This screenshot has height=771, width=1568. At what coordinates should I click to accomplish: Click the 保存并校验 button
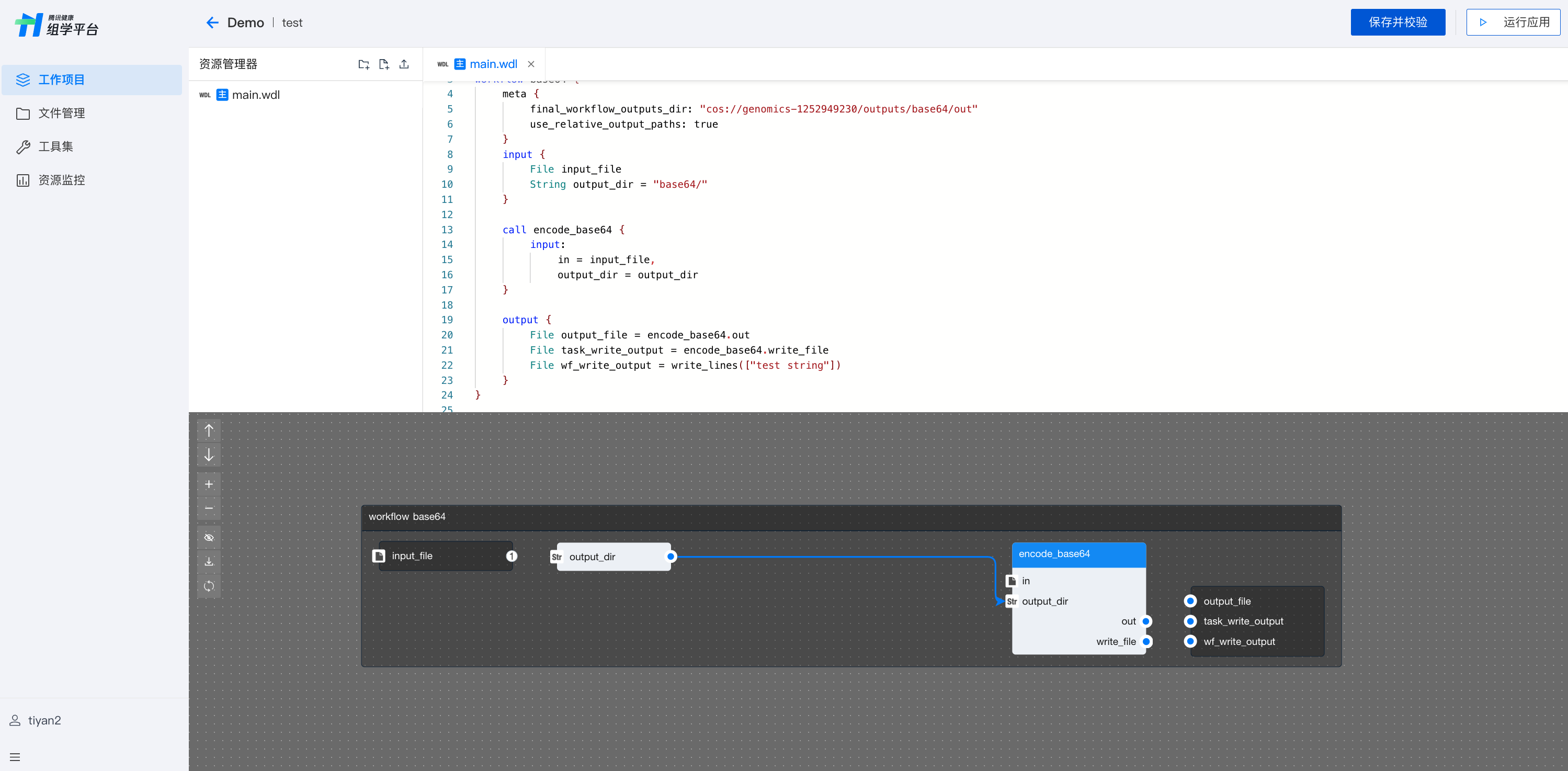click(1397, 22)
